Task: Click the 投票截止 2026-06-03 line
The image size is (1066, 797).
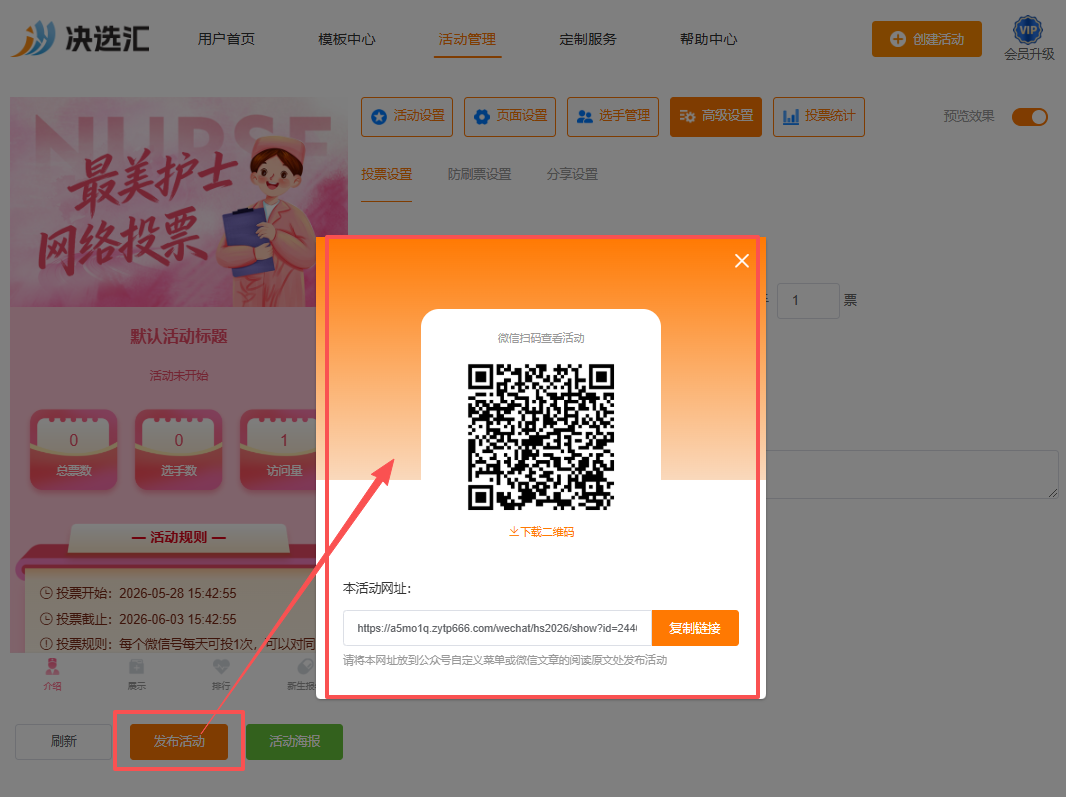Action: [x=138, y=619]
